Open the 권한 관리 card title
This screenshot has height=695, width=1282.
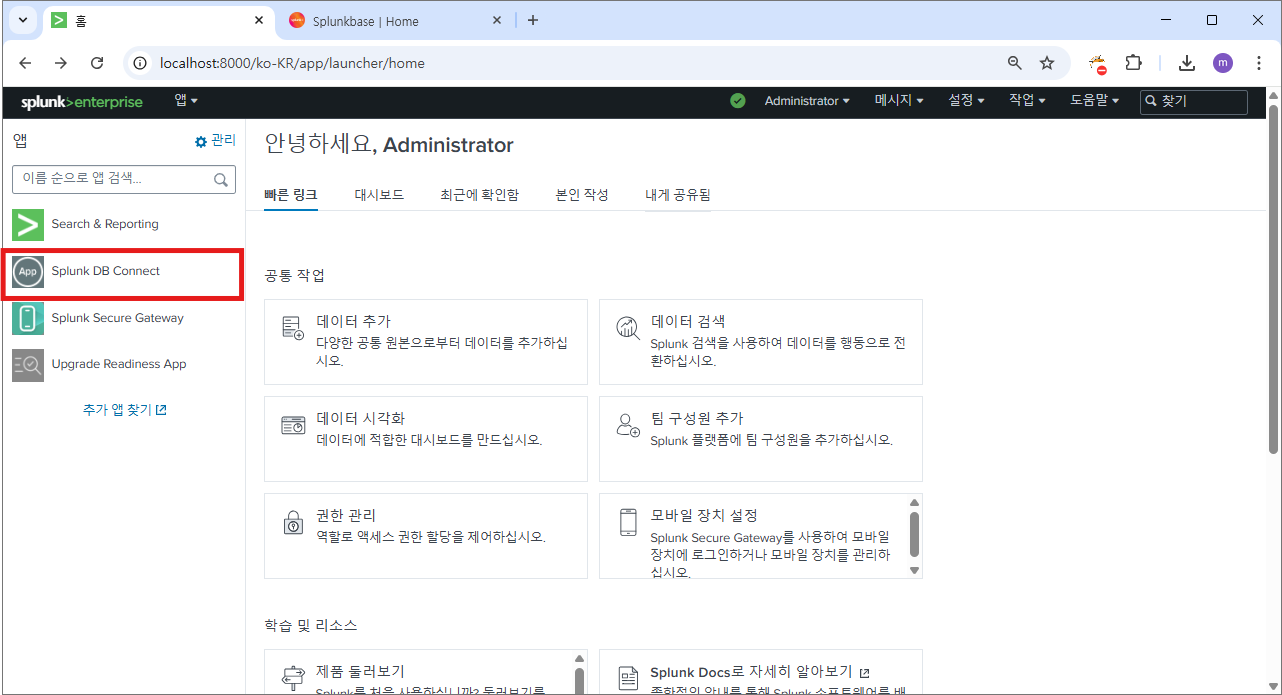point(346,515)
